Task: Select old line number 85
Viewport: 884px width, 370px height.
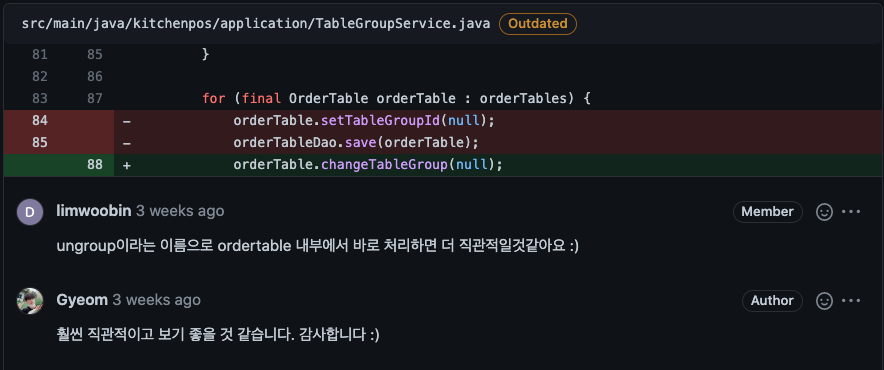Action: (x=39, y=143)
